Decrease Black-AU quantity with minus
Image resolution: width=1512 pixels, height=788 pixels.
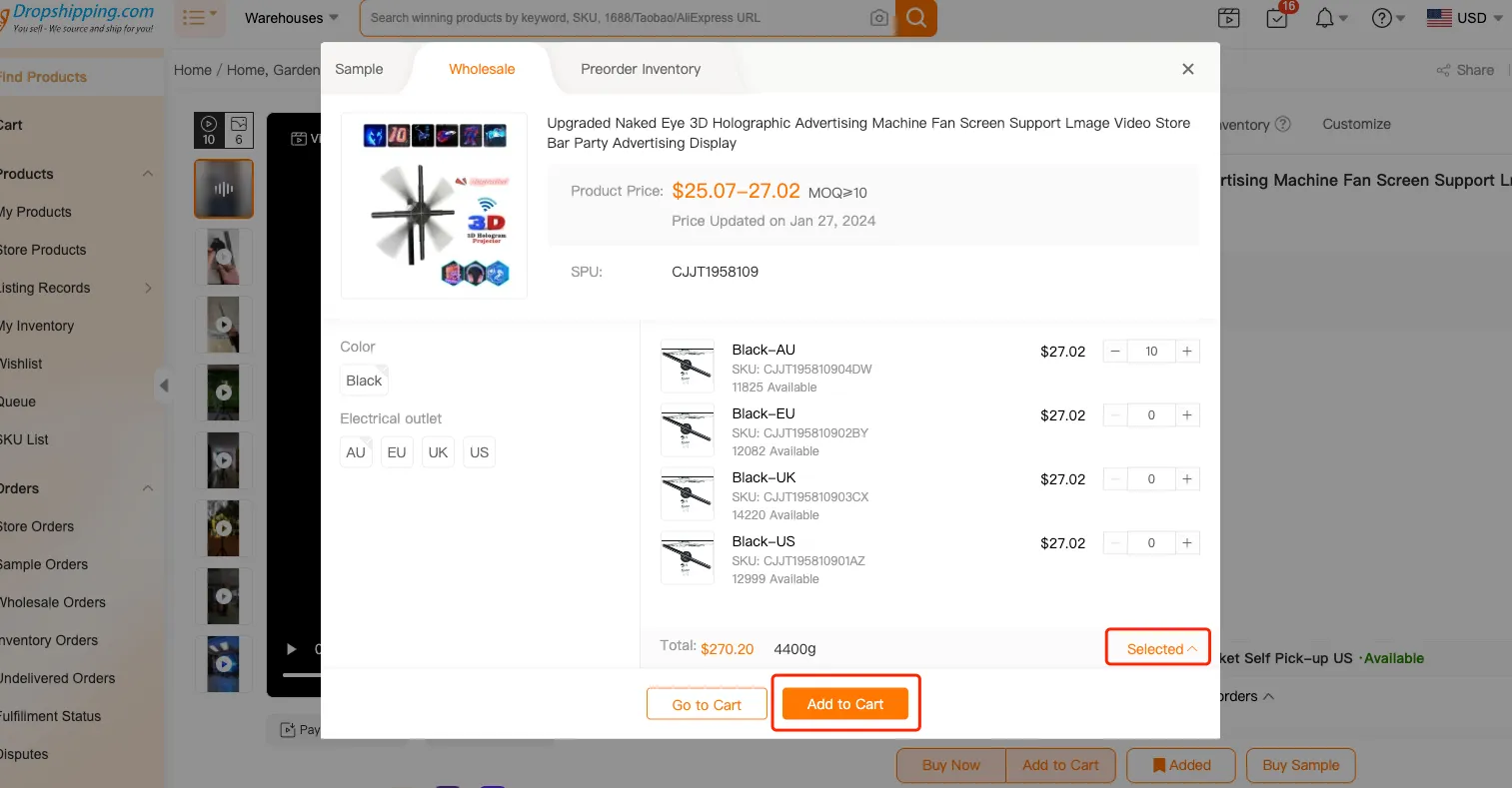click(1115, 352)
